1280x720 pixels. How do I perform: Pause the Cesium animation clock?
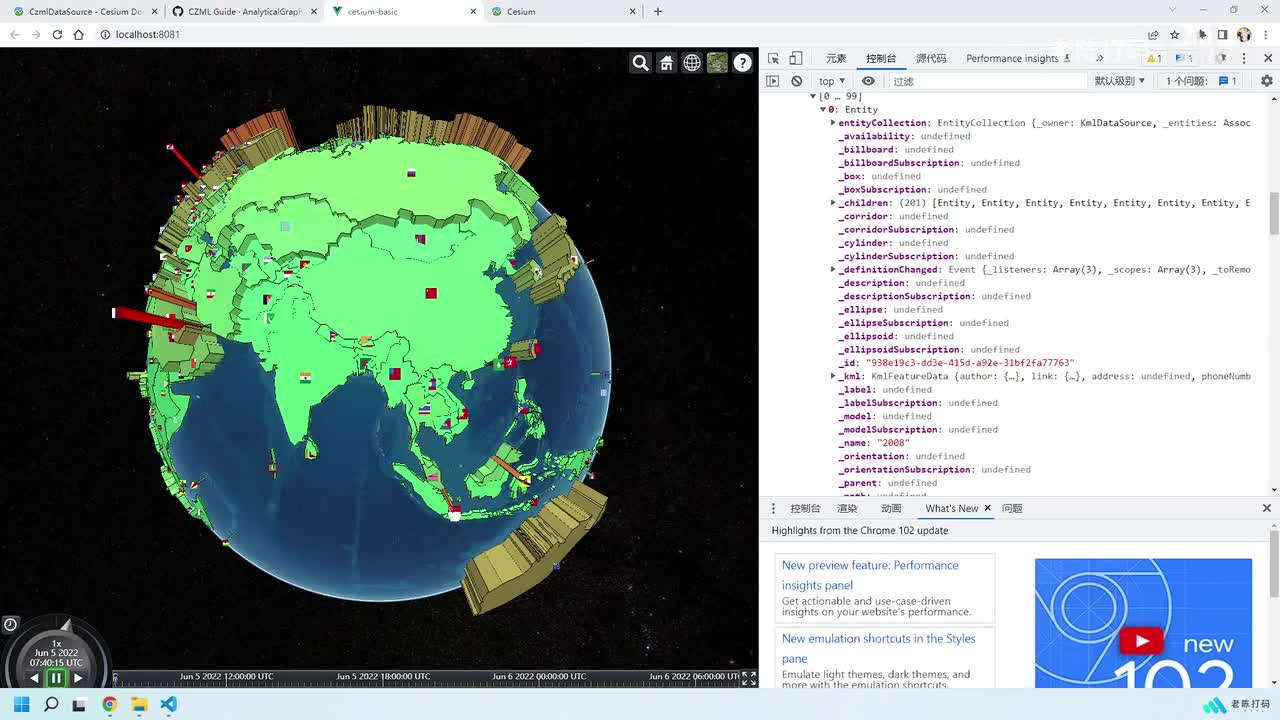[56, 678]
